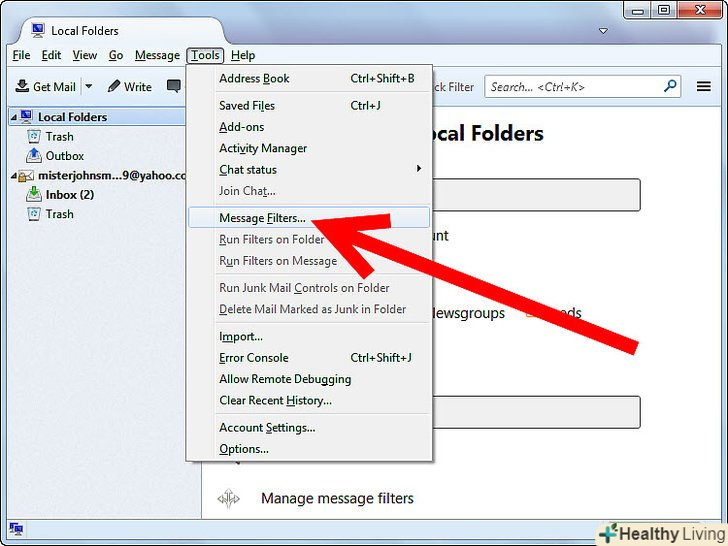Select Chat status menu entry

pyautogui.click(x=309, y=169)
